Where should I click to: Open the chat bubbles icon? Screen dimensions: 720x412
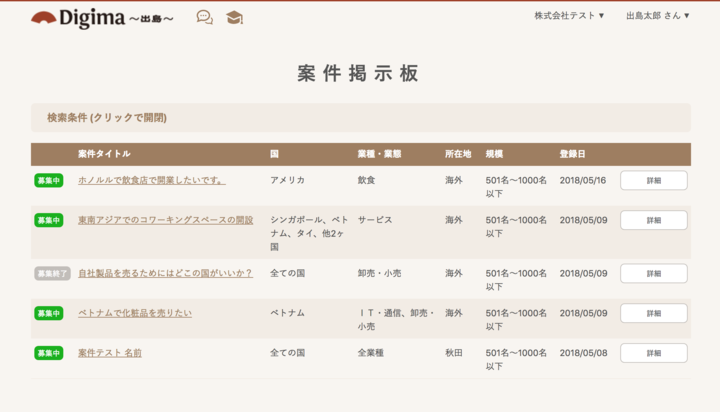coord(205,17)
